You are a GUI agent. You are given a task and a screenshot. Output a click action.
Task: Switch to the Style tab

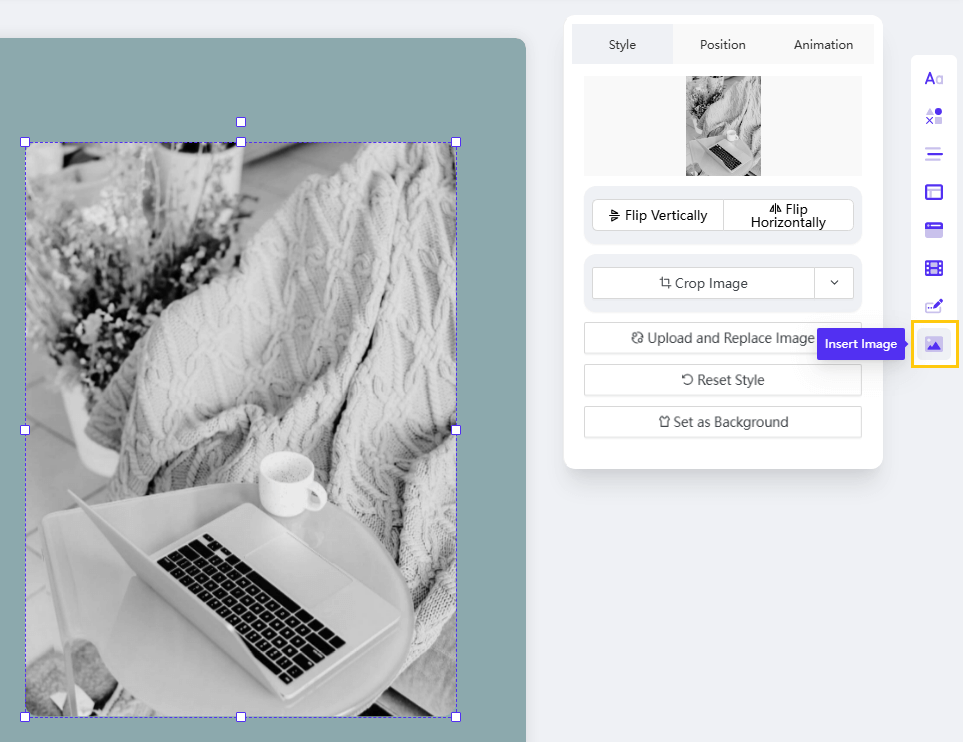pyautogui.click(x=622, y=44)
